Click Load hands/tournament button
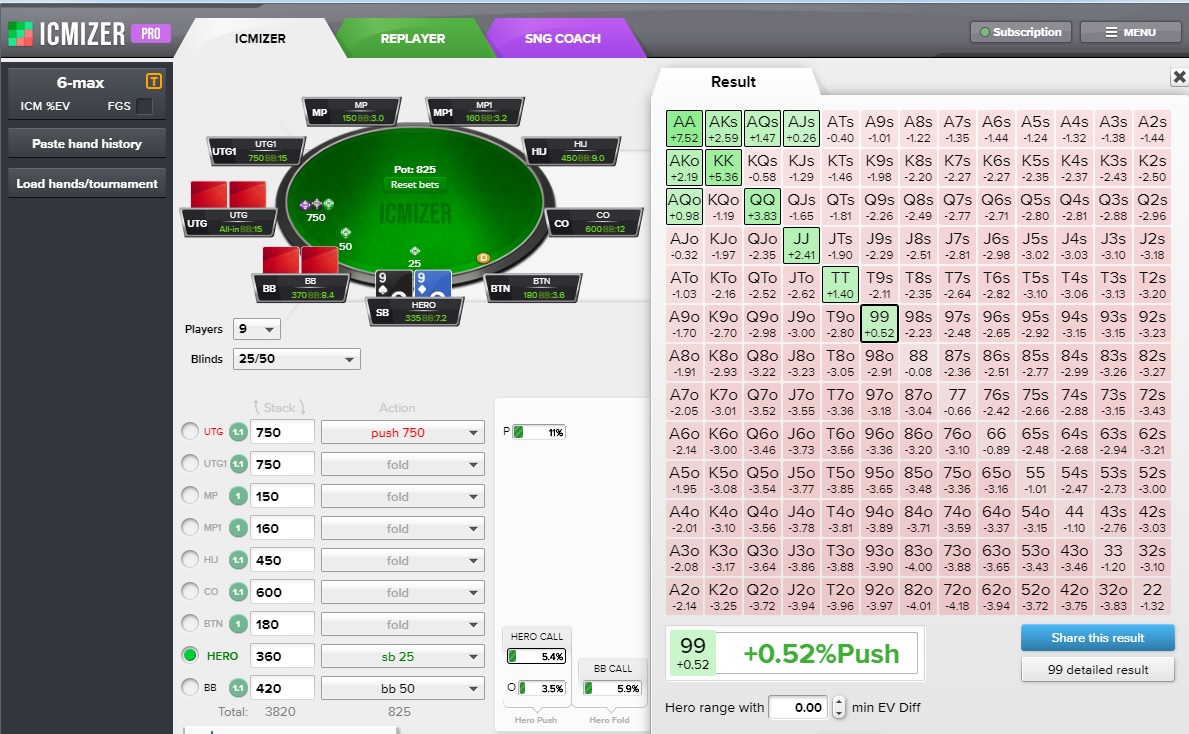 pyautogui.click(x=86, y=184)
